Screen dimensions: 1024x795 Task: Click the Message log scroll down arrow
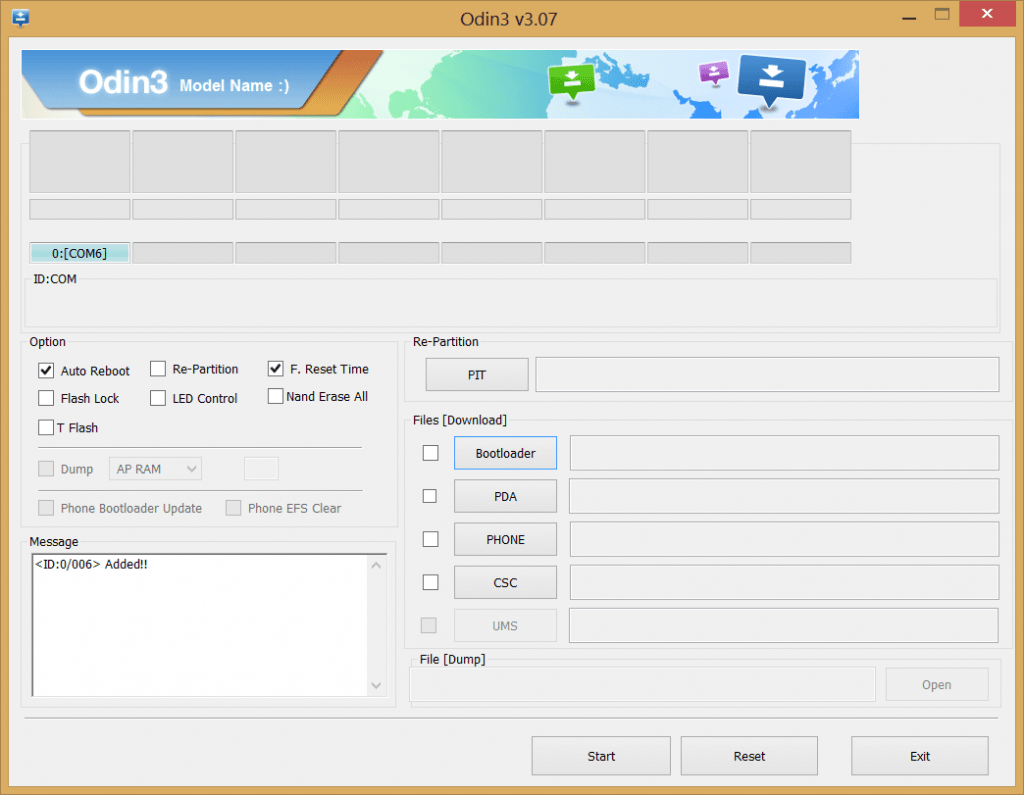(376, 685)
